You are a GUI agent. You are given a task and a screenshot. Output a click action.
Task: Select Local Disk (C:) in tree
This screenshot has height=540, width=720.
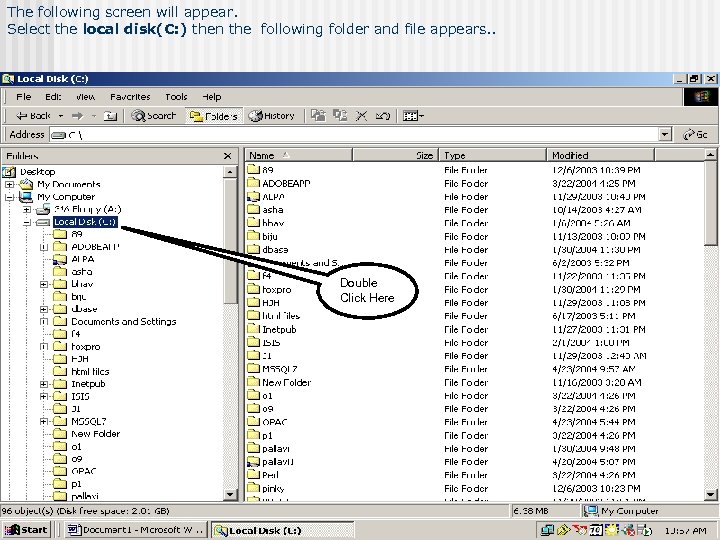tap(85, 222)
